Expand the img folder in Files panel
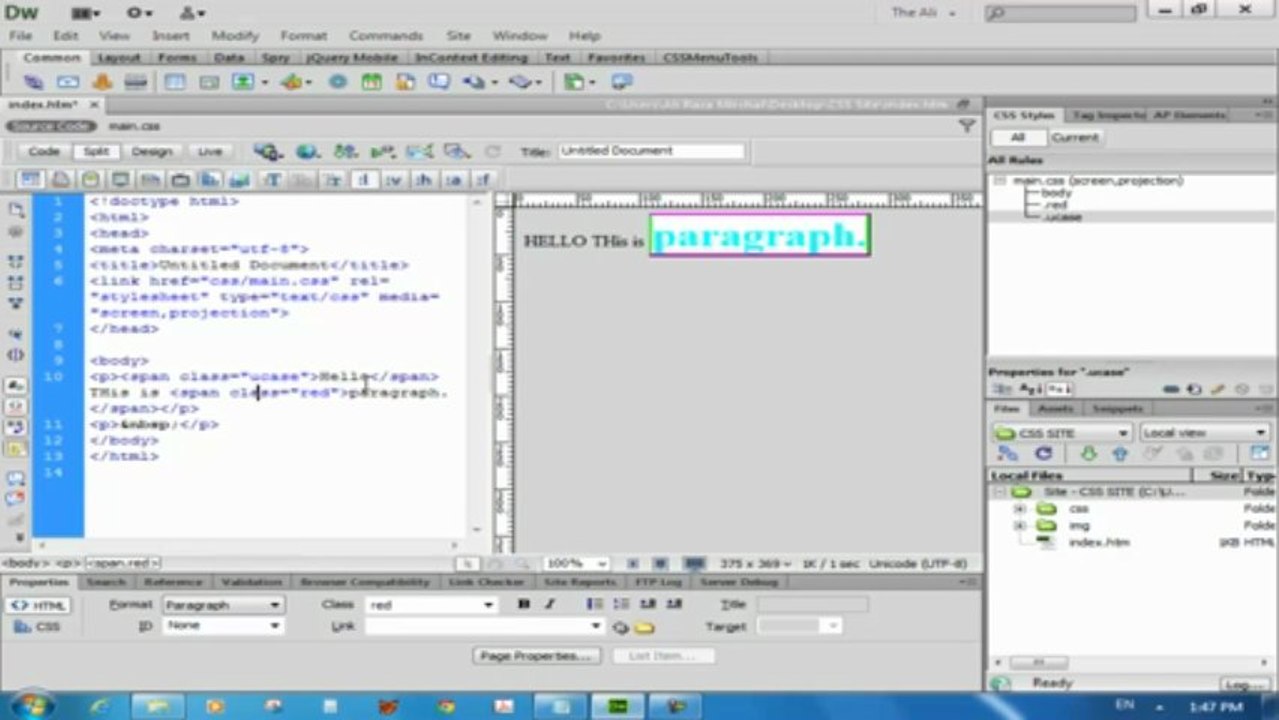 [1020, 525]
